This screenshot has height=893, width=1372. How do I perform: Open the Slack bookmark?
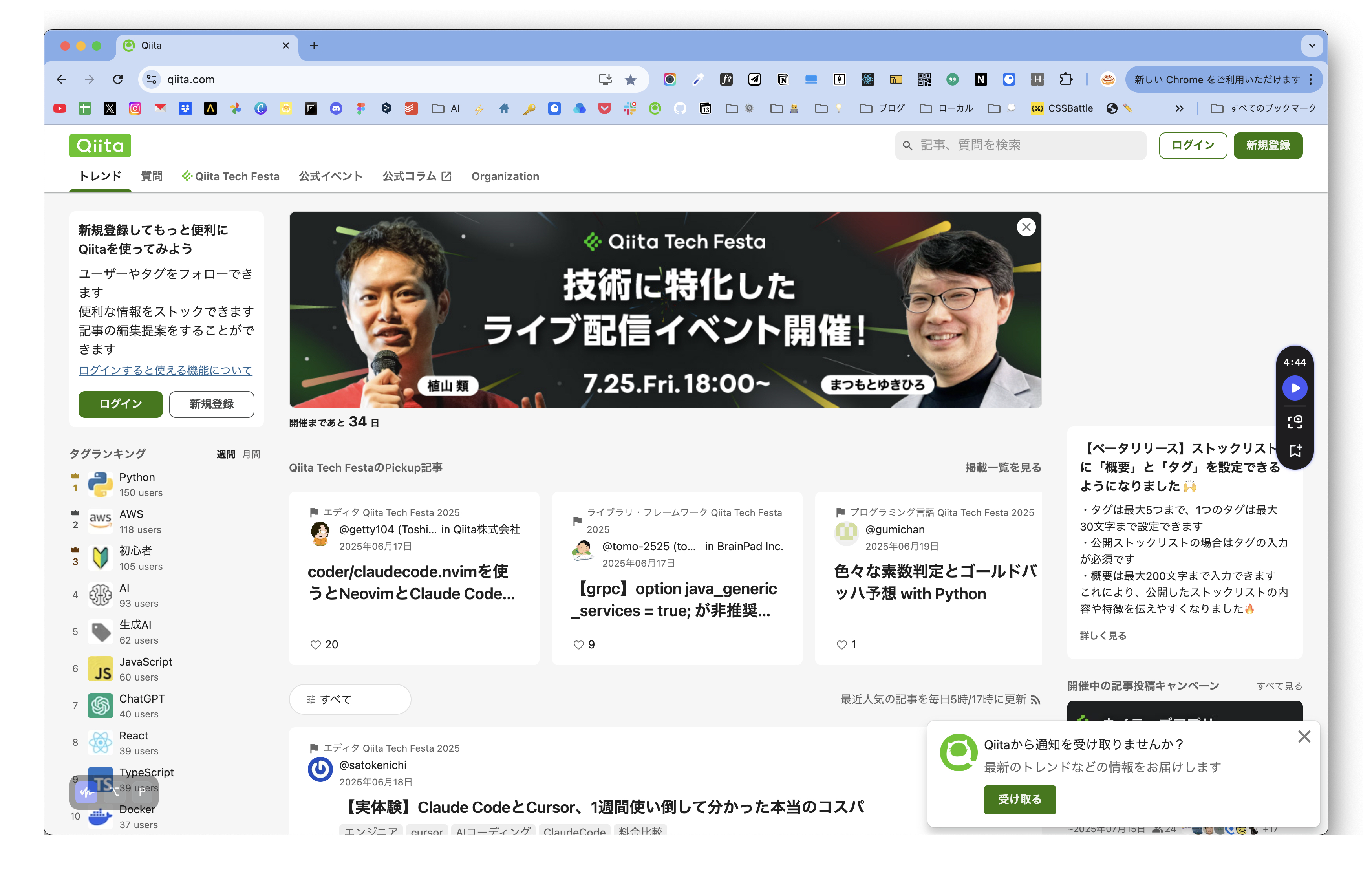629,108
